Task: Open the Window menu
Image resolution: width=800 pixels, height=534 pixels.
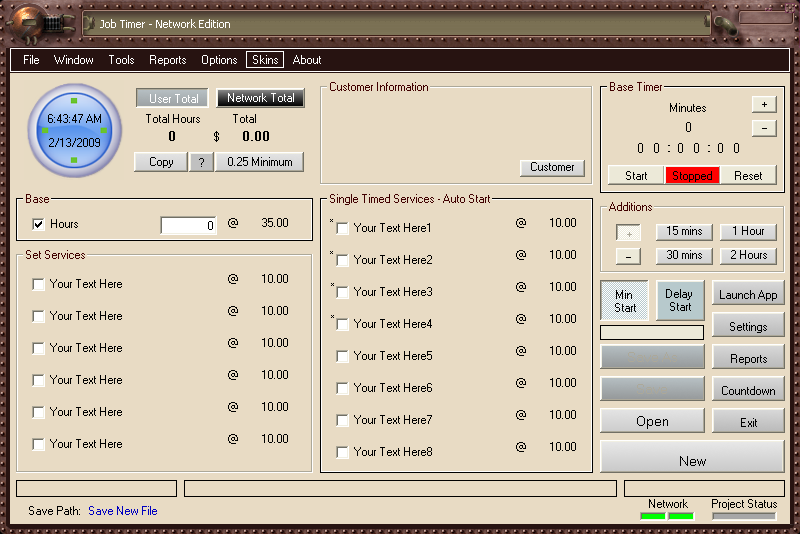Action: pyautogui.click(x=73, y=60)
